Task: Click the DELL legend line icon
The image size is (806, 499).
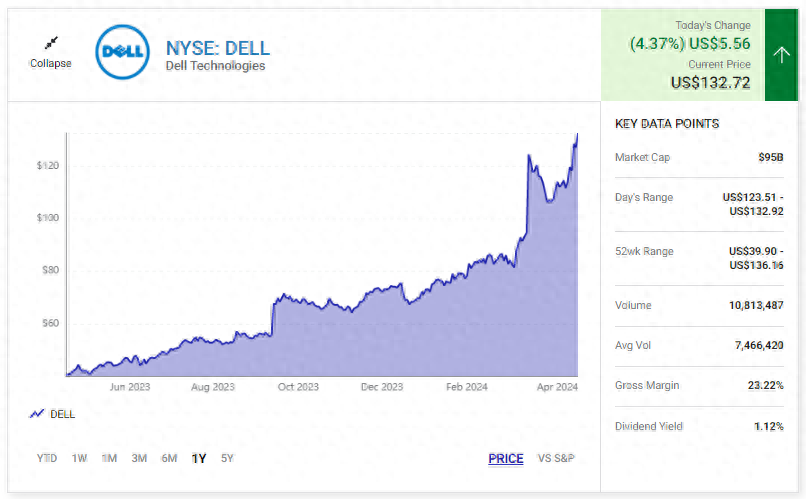Action: [37, 413]
